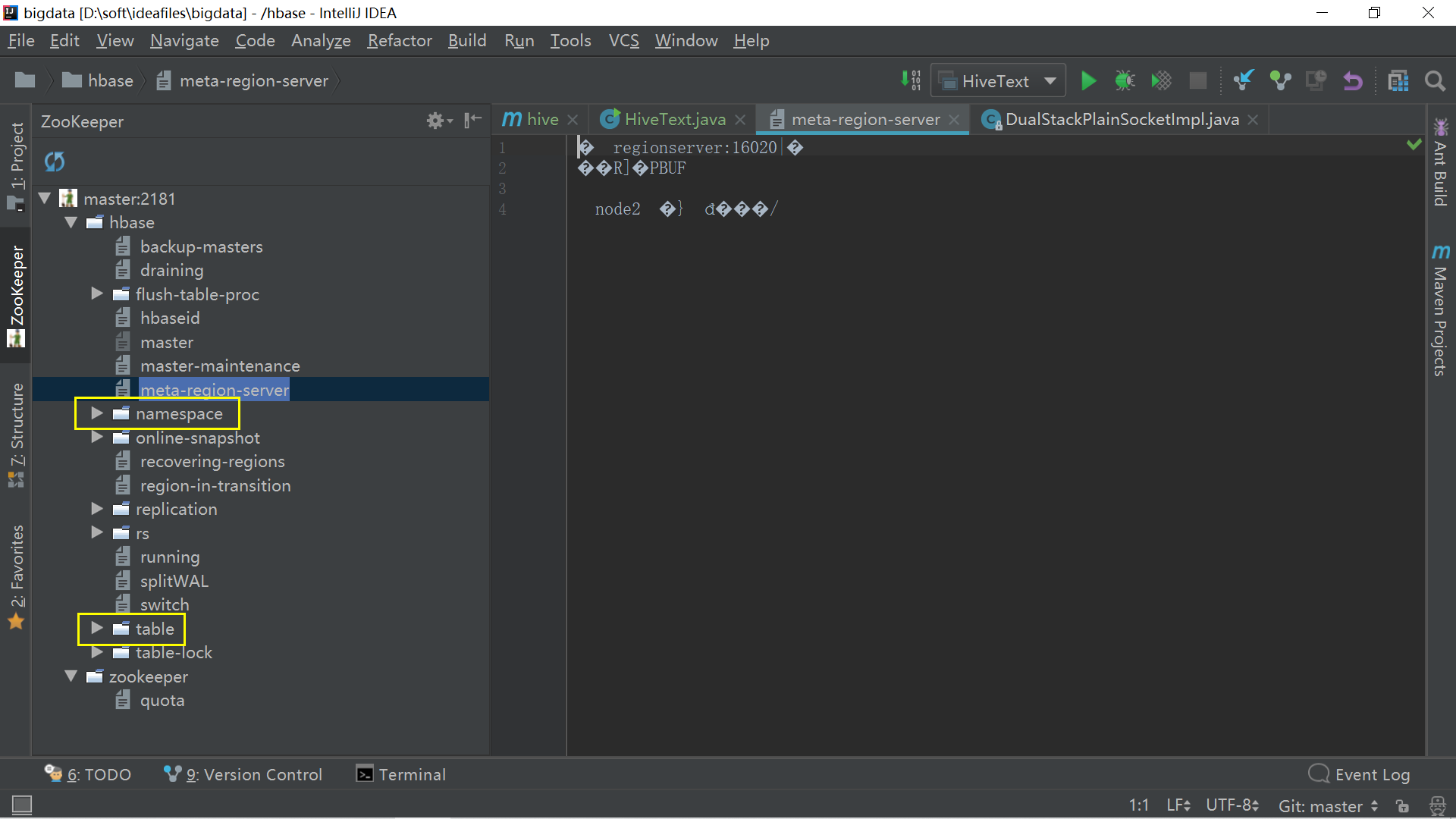Image resolution: width=1456 pixels, height=819 pixels.
Task: Toggle the file read-only lock icon
Action: point(1402,806)
